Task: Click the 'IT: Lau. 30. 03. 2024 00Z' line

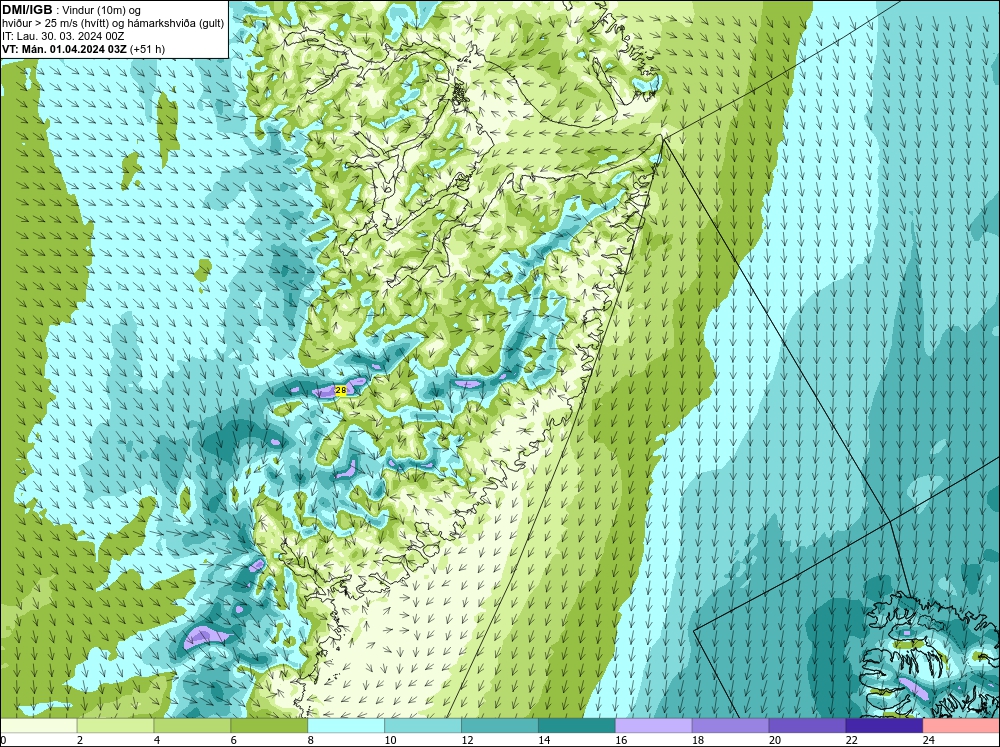Action: click(63, 36)
